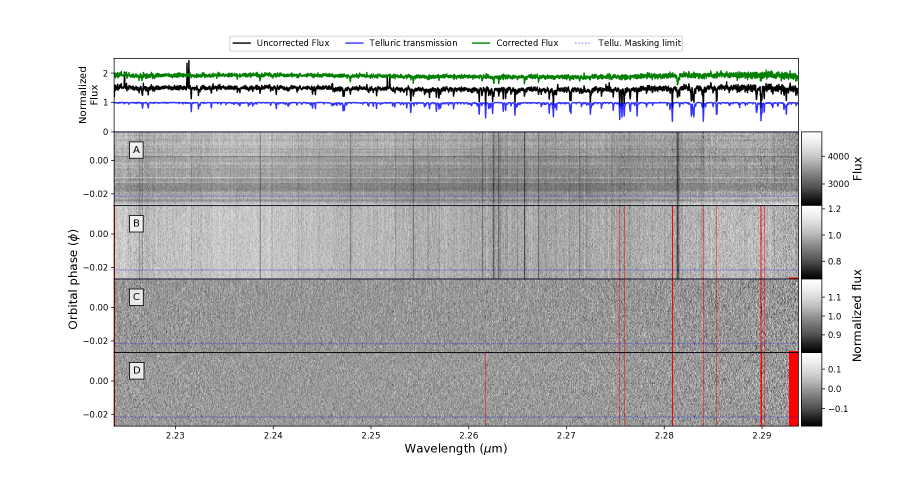The height and width of the screenshot is (487, 913).
Task: Click the dotted line marker in legend
Action: click(584, 44)
